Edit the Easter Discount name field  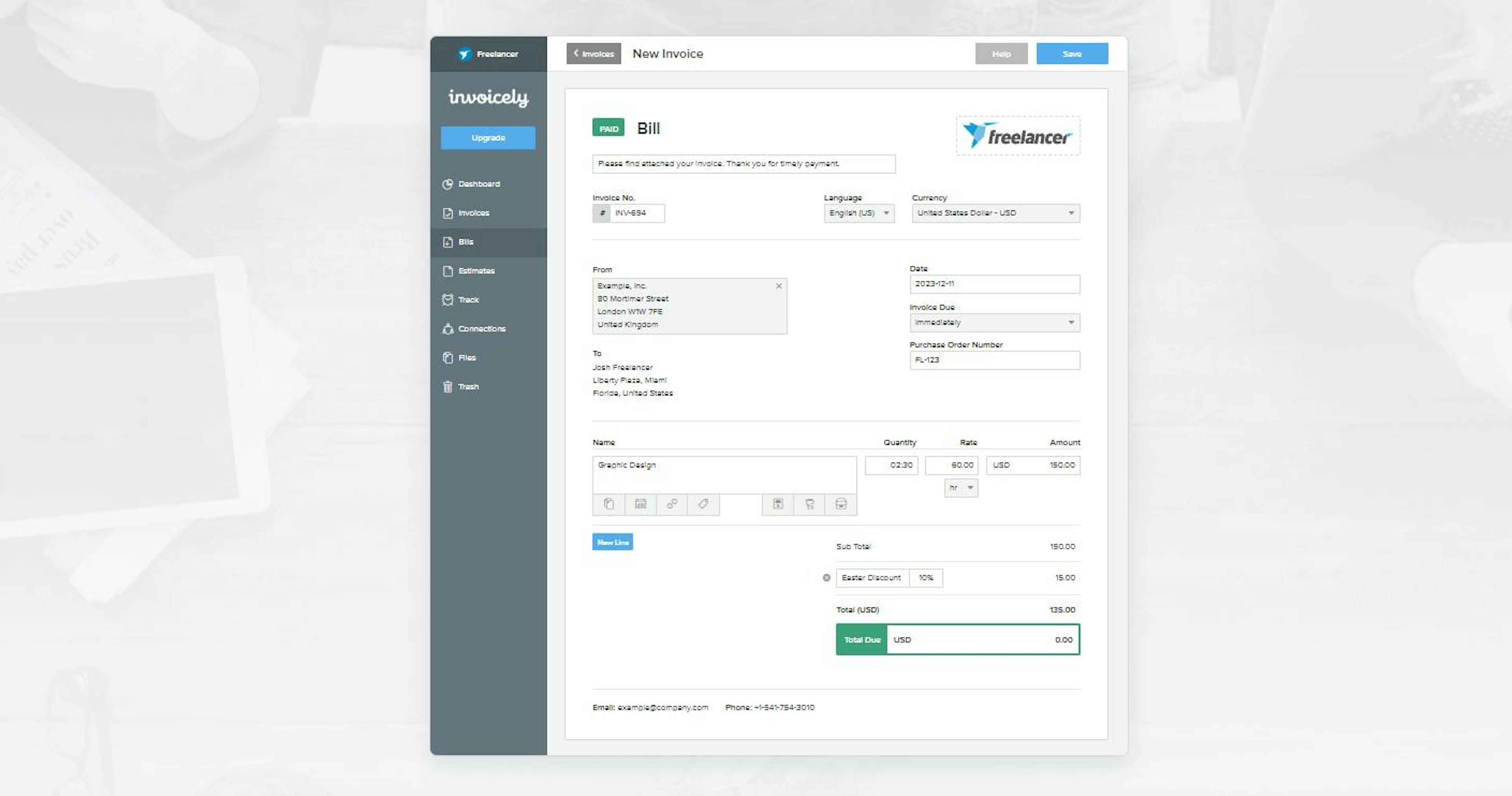point(872,578)
